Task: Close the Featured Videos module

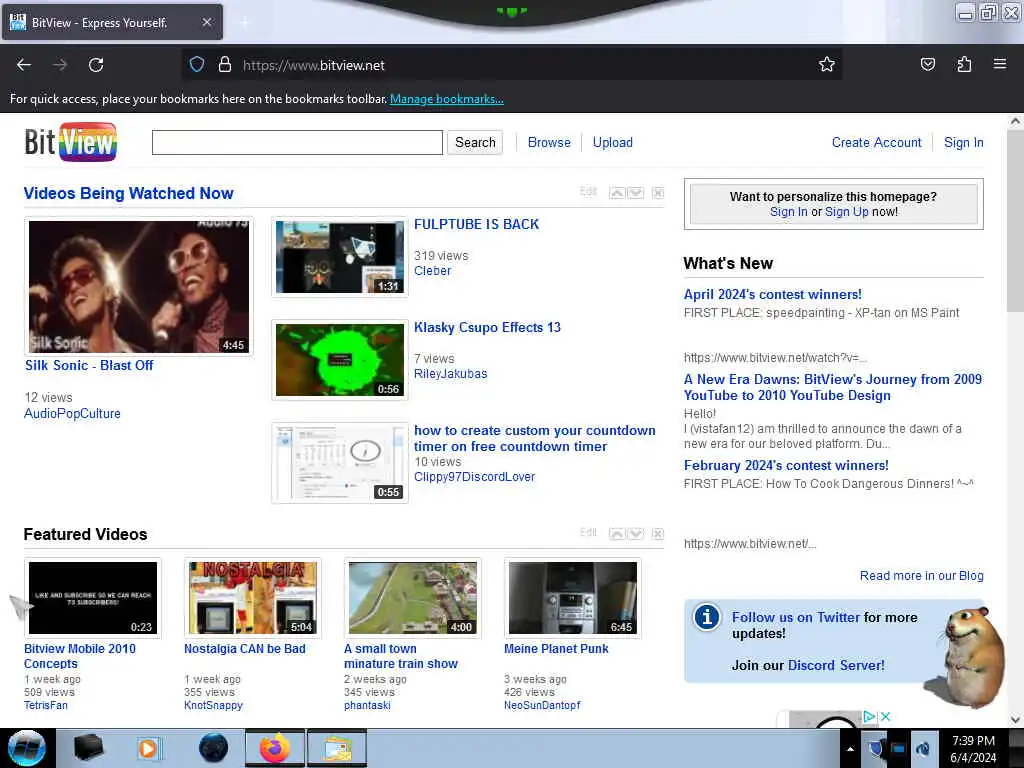Action: click(658, 534)
